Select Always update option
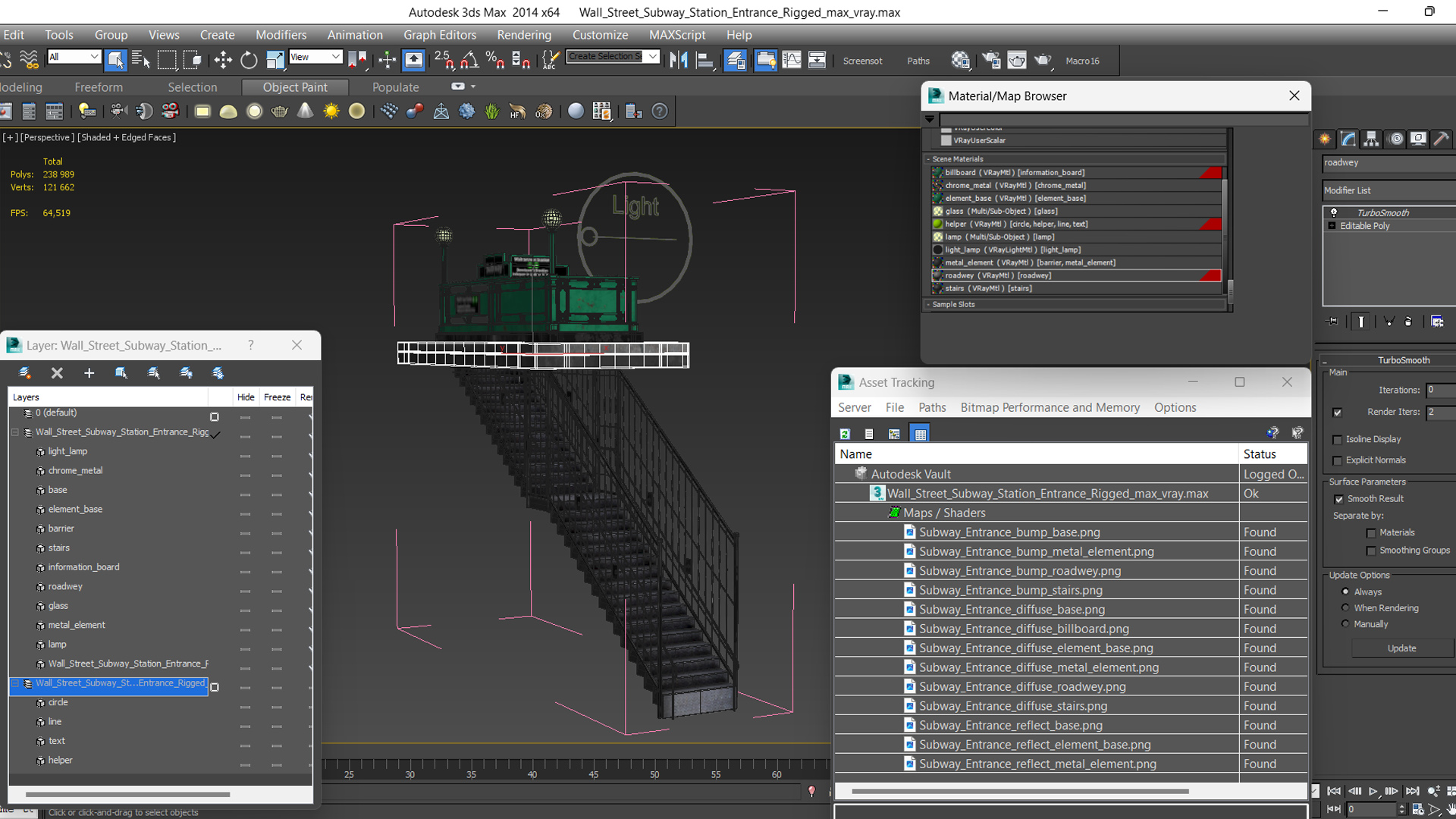Image resolution: width=1456 pixels, height=819 pixels. coord(1345,591)
